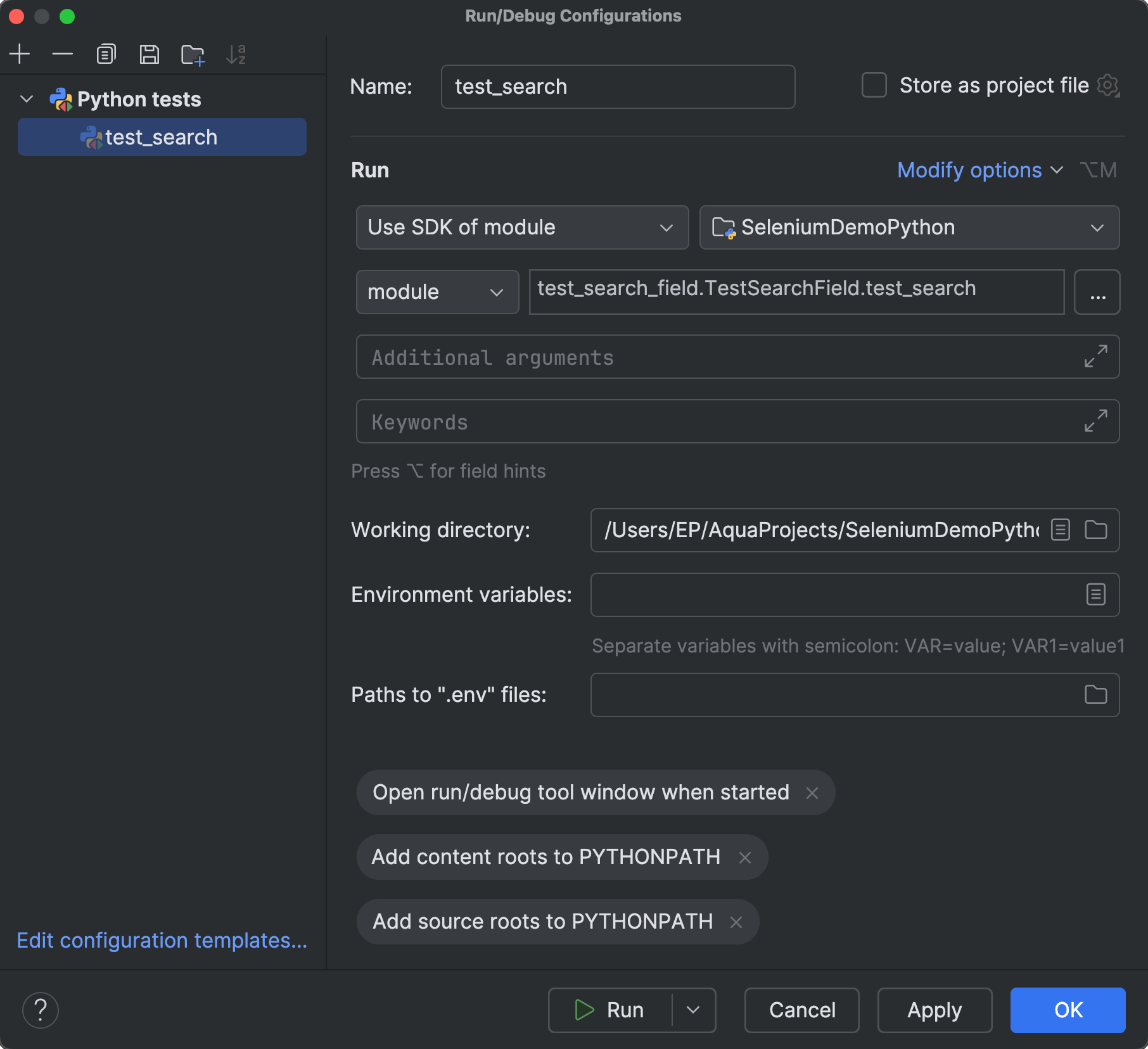The height and width of the screenshot is (1049, 1148).
Task: Remove the Add content roots to PYTHONPATH option
Action: point(746,857)
